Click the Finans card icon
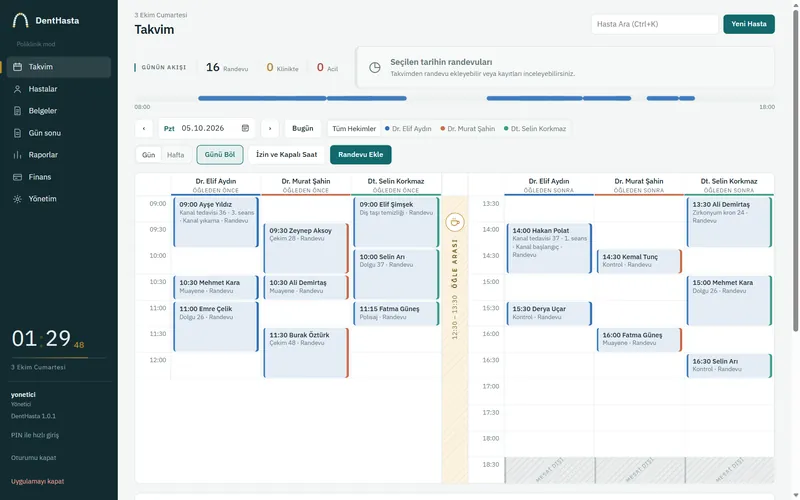Image resolution: width=800 pixels, height=500 pixels. [x=17, y=177]
